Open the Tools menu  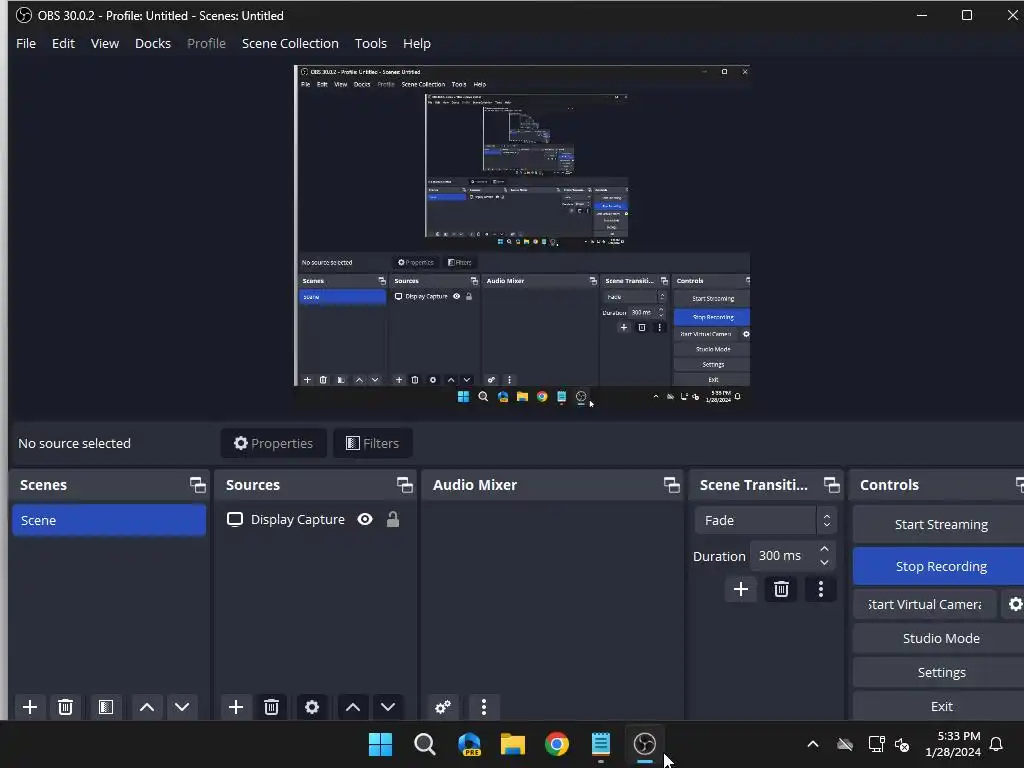point(370,44)
